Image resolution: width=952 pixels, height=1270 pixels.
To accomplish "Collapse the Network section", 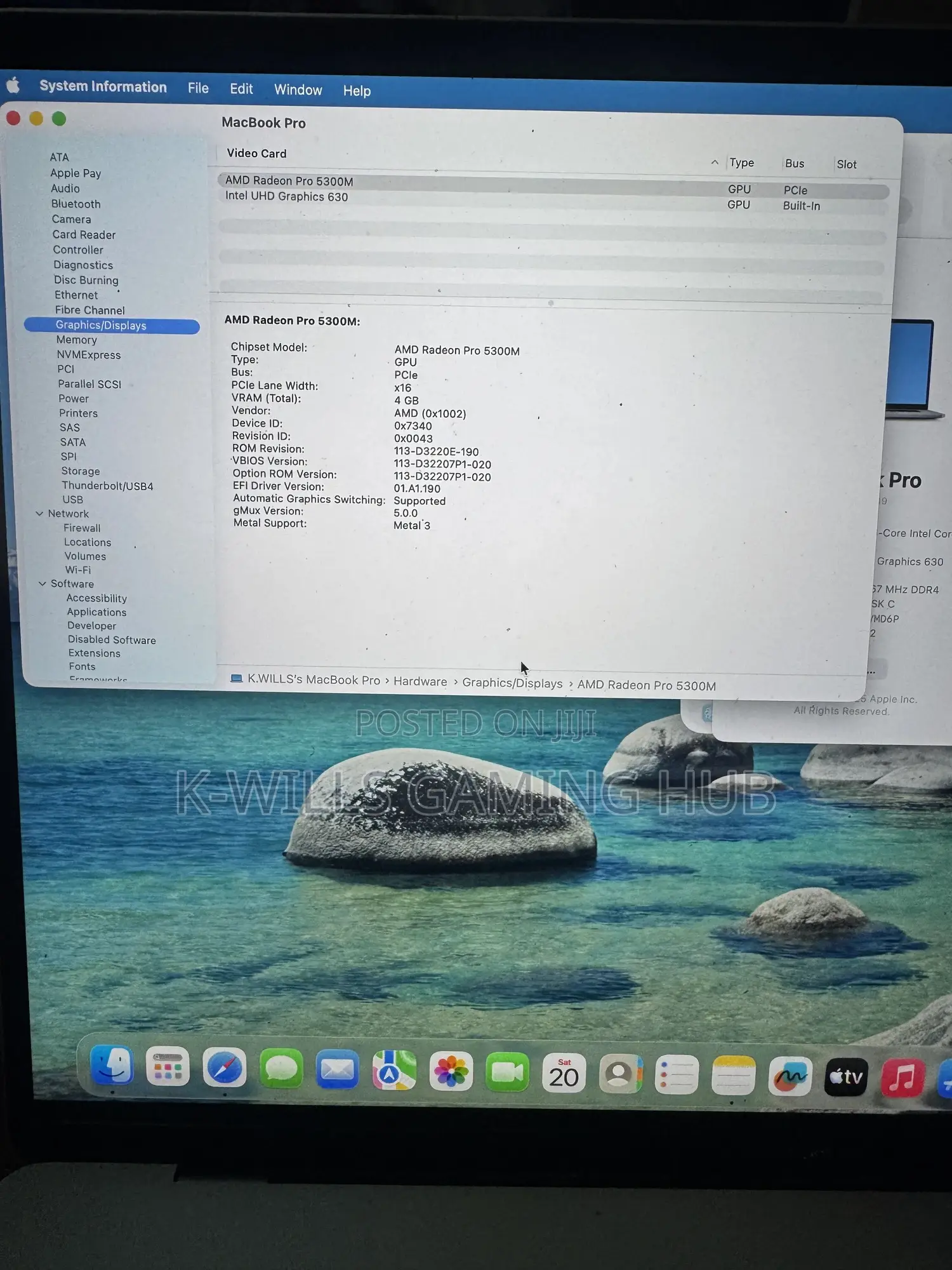I will click(x=39, y=513).
